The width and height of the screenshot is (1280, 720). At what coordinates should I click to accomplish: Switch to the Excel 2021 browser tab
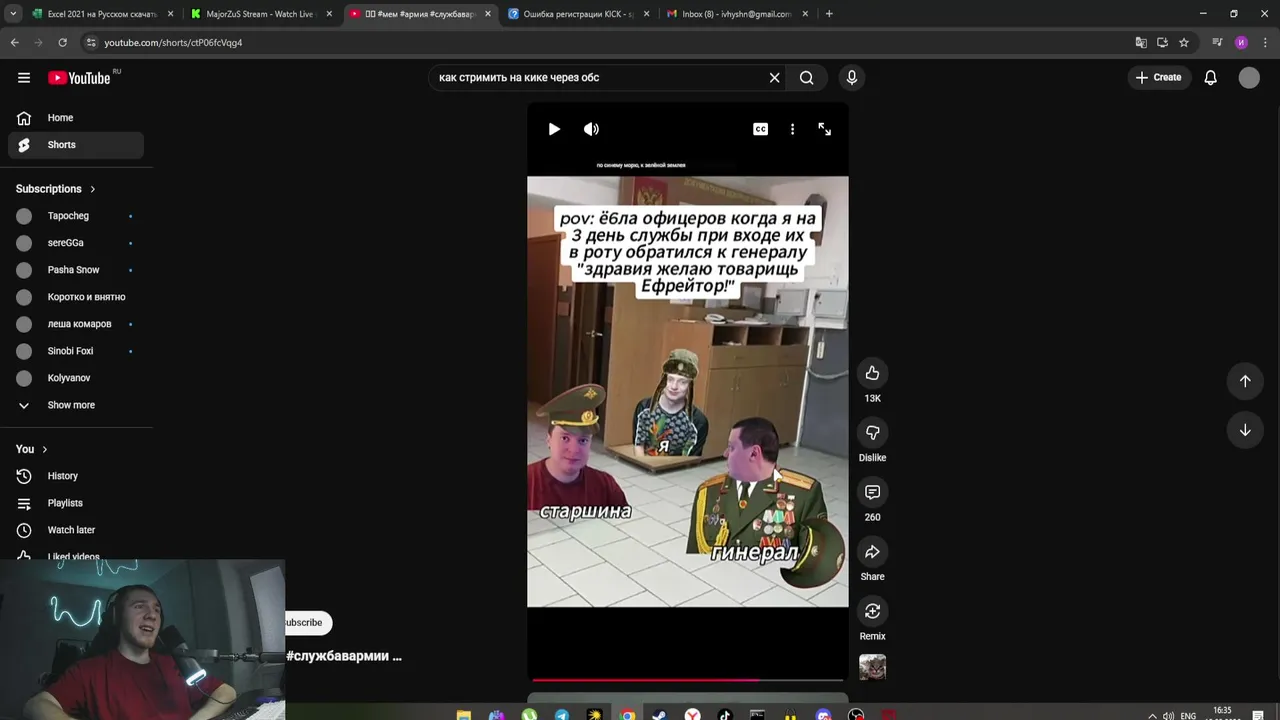(102, 14)
